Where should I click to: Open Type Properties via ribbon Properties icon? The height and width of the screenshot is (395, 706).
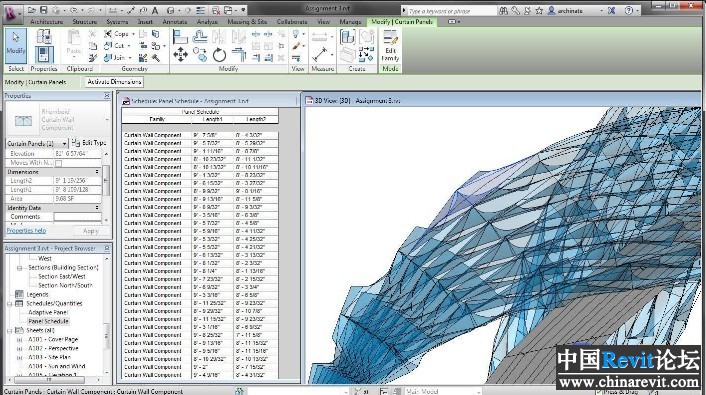(44, 36)
